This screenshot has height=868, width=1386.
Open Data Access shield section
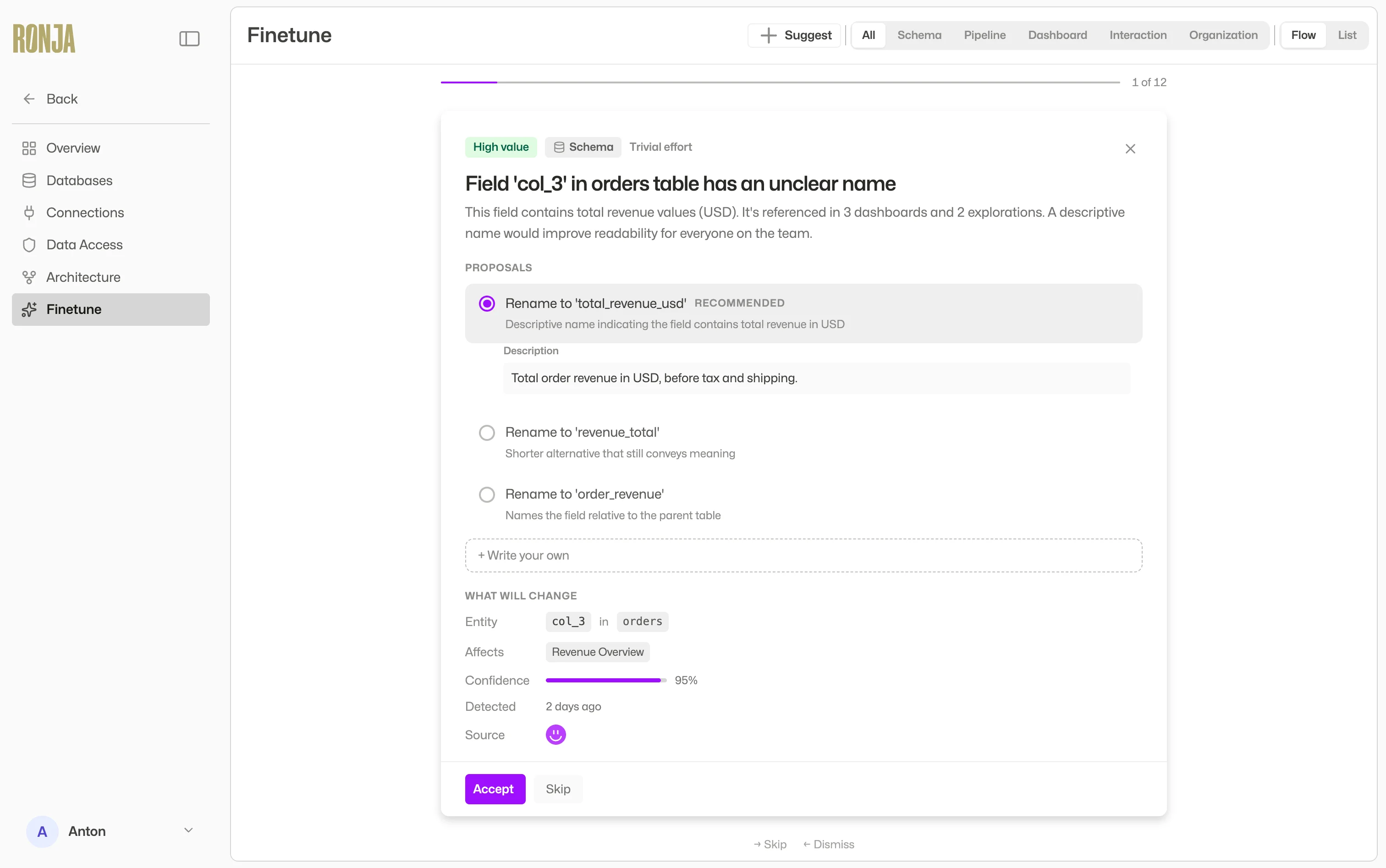[x=29, y=245]
